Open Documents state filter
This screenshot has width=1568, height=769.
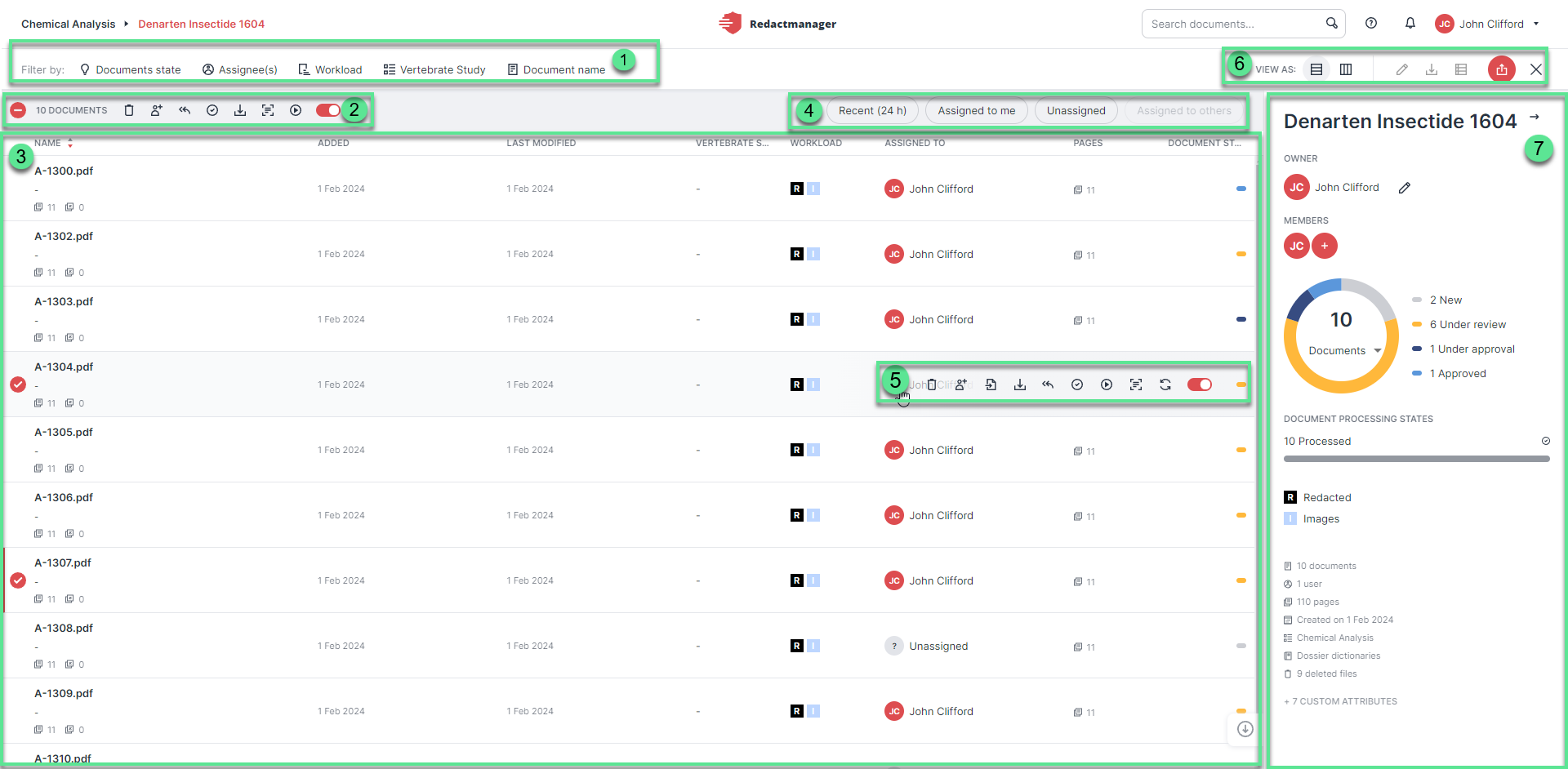point(131,69)
